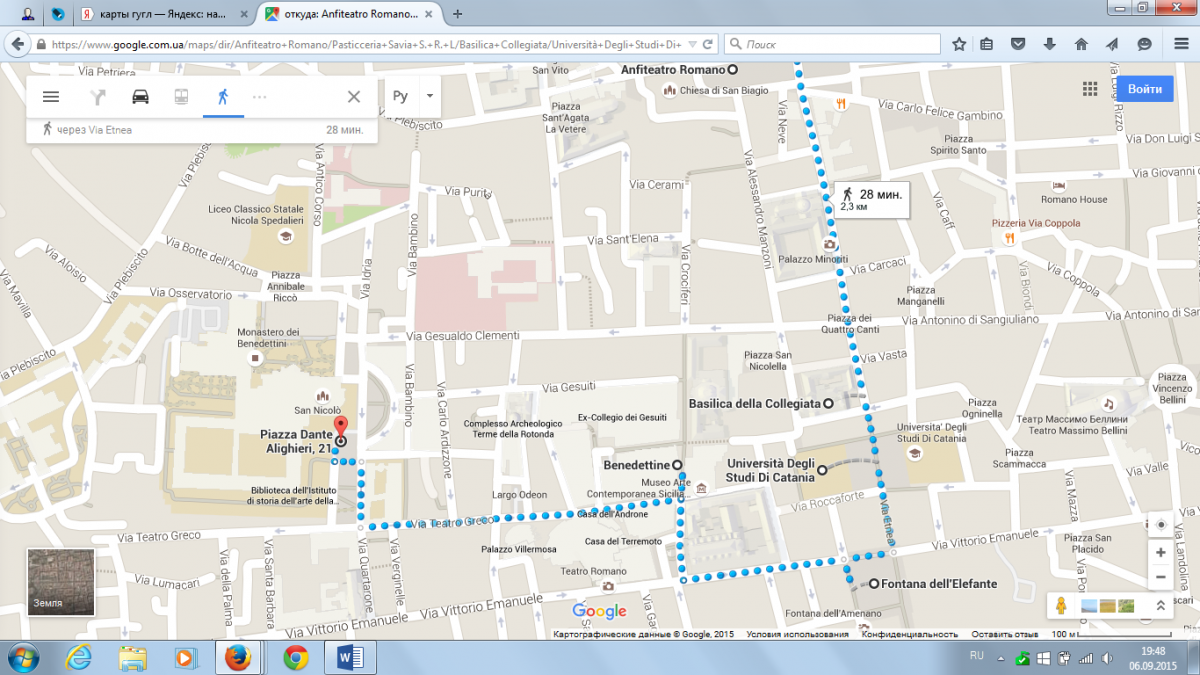Save page to Pocket

1018,45
